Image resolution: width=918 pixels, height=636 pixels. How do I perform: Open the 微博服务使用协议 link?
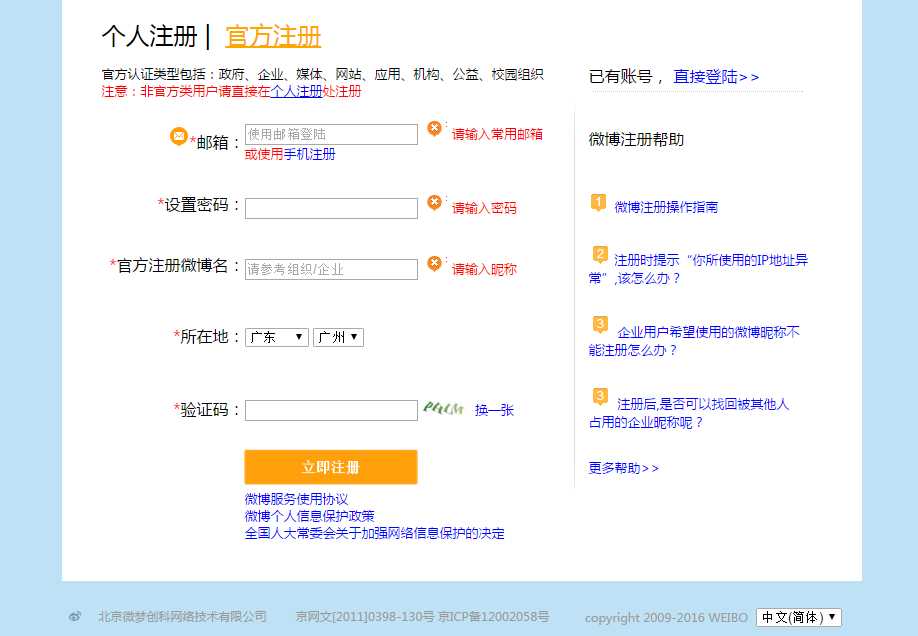pyautogui.click(x=296, y=499)
